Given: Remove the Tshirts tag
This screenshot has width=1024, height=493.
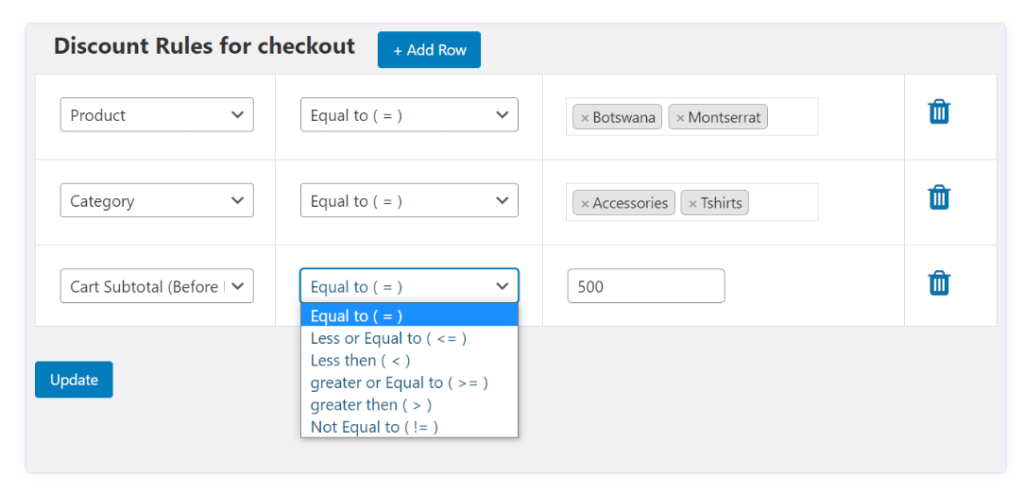Looking at the screenshot, I should click(x=692, y=203).
